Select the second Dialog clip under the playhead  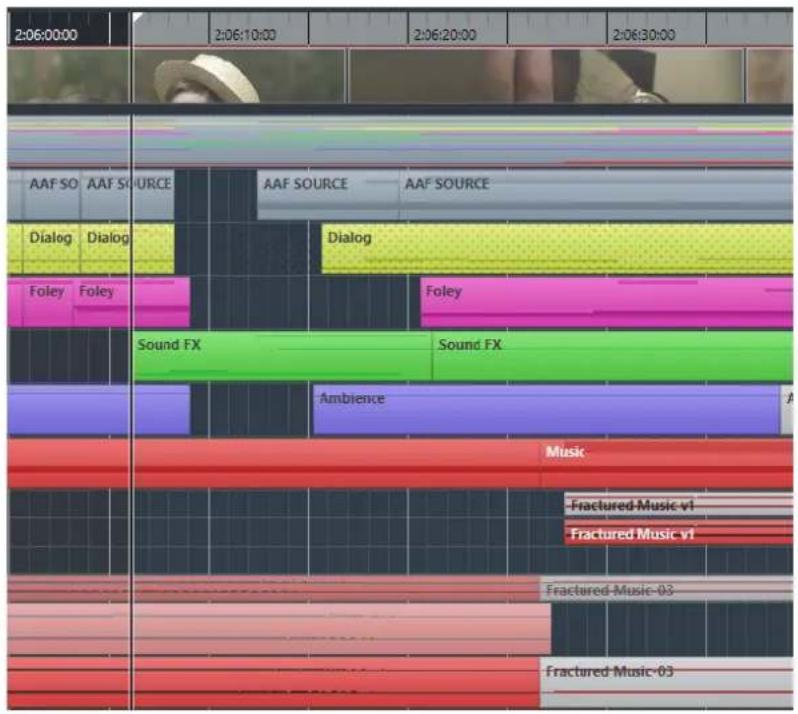[127, 248]
